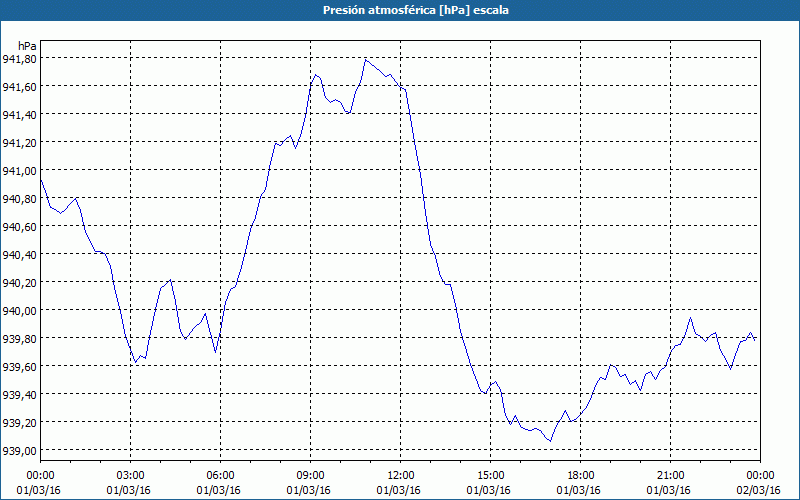Click the 939,60 y-axis value
800x500 pixels.
point(20,367)
